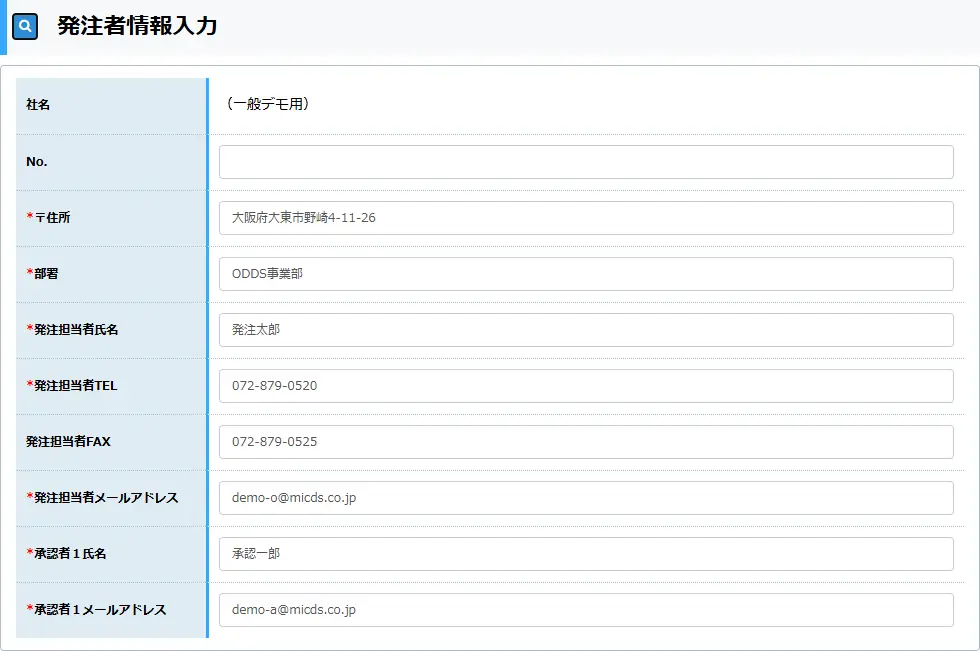
Task: Click the 発注担当者メールアドレス label
Action: [x=102, y=497]
